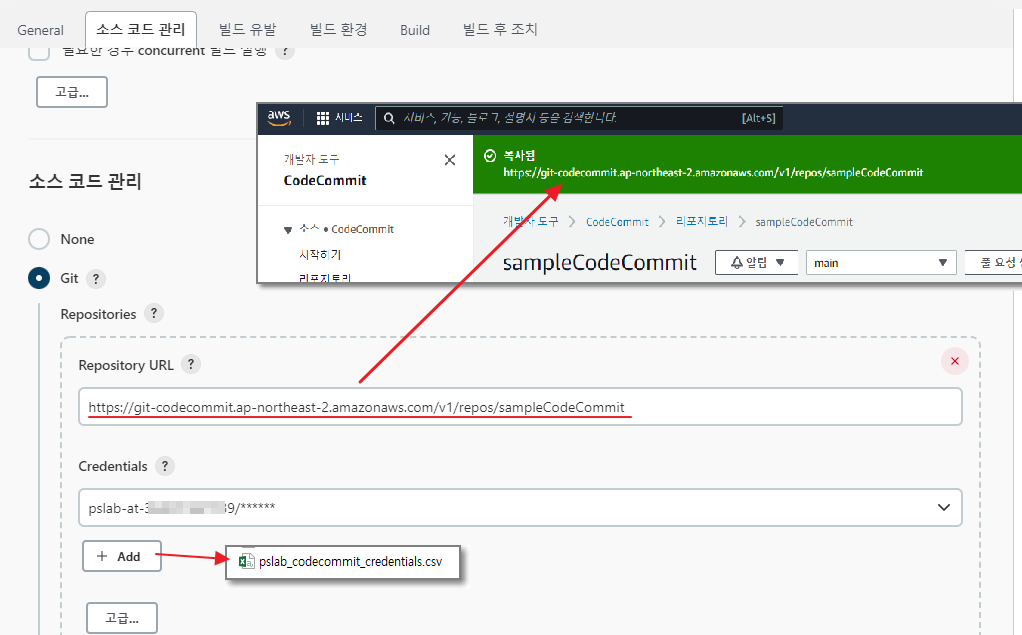The height and width of the screenshot is (635, 1022).
Task: Select the None radio option
Action: pyautogui.click(x=39, y=239)
